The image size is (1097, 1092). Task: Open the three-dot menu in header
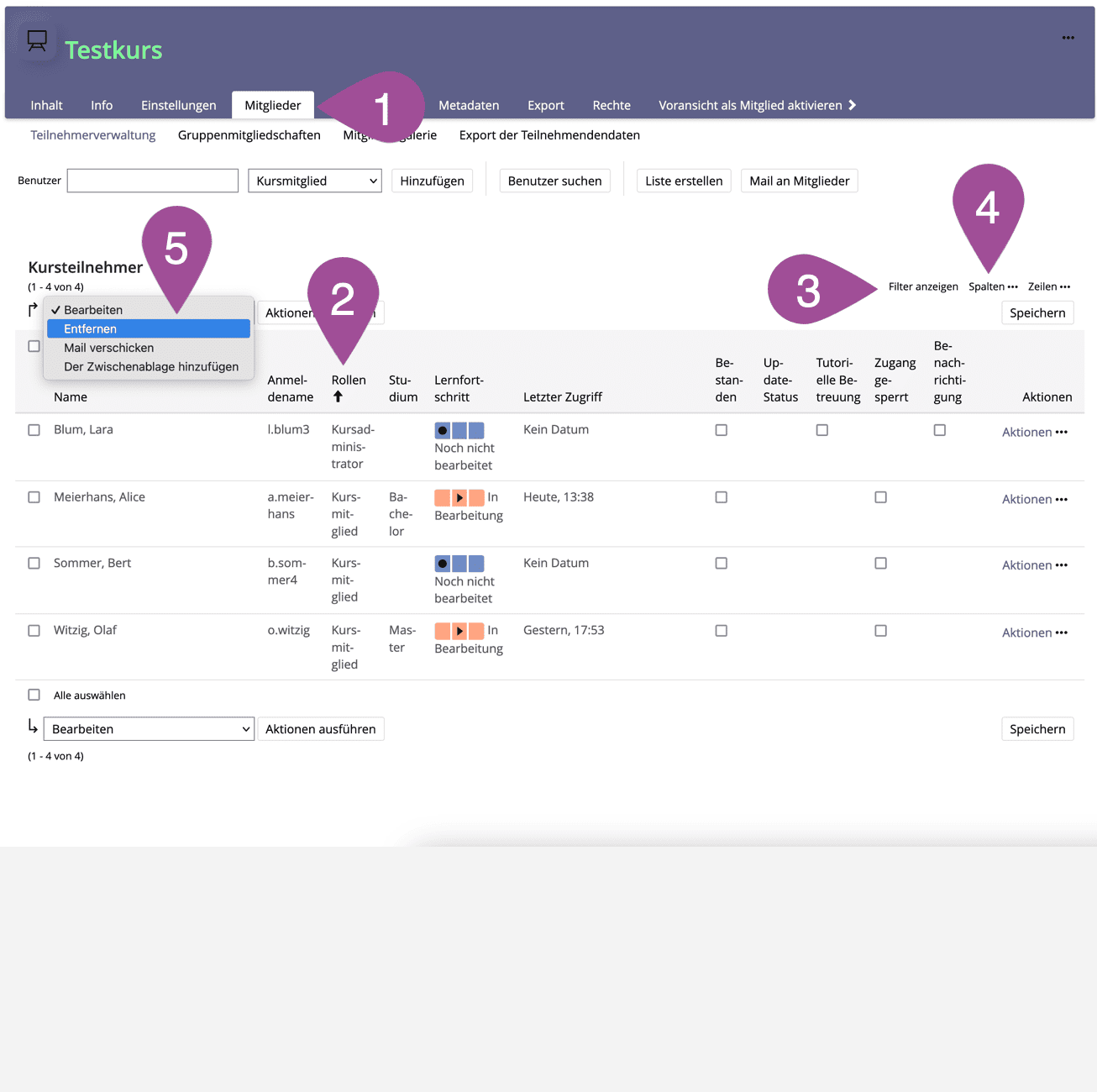coord(1068,38)
